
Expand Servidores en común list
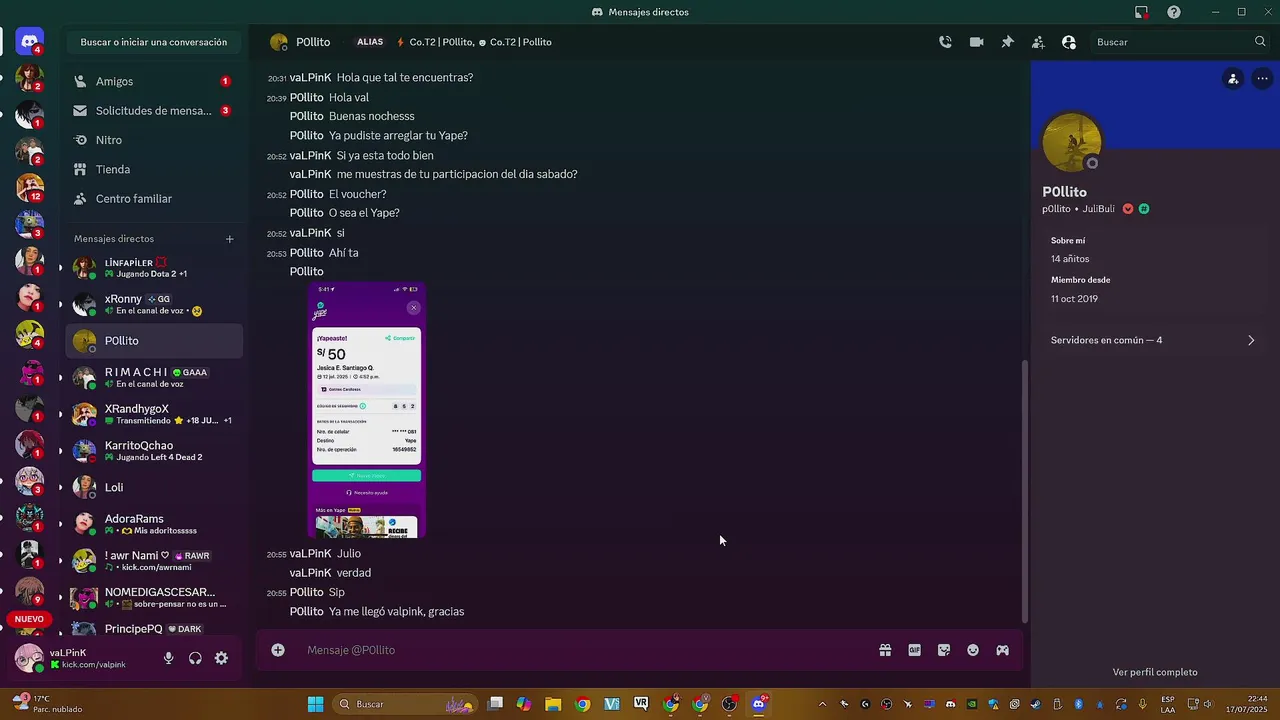[x=1153, y=340]
